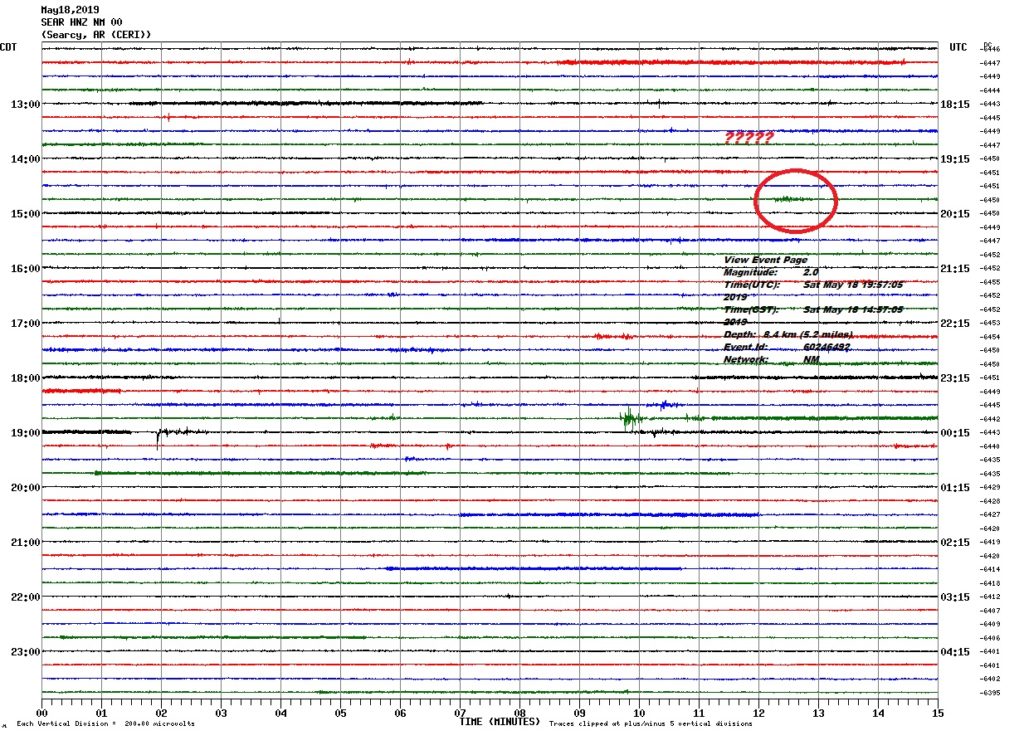Screen dimensions: 1024x755
Task: Click the 15 minute tick on bottom axis
Action: (937, 714)
